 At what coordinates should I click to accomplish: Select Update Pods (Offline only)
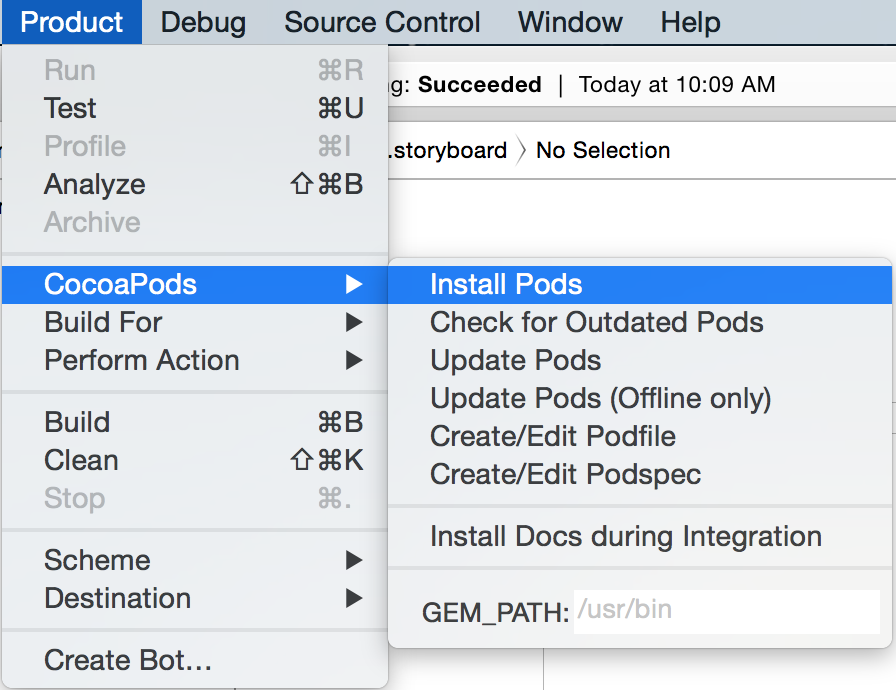pos(600,398)
